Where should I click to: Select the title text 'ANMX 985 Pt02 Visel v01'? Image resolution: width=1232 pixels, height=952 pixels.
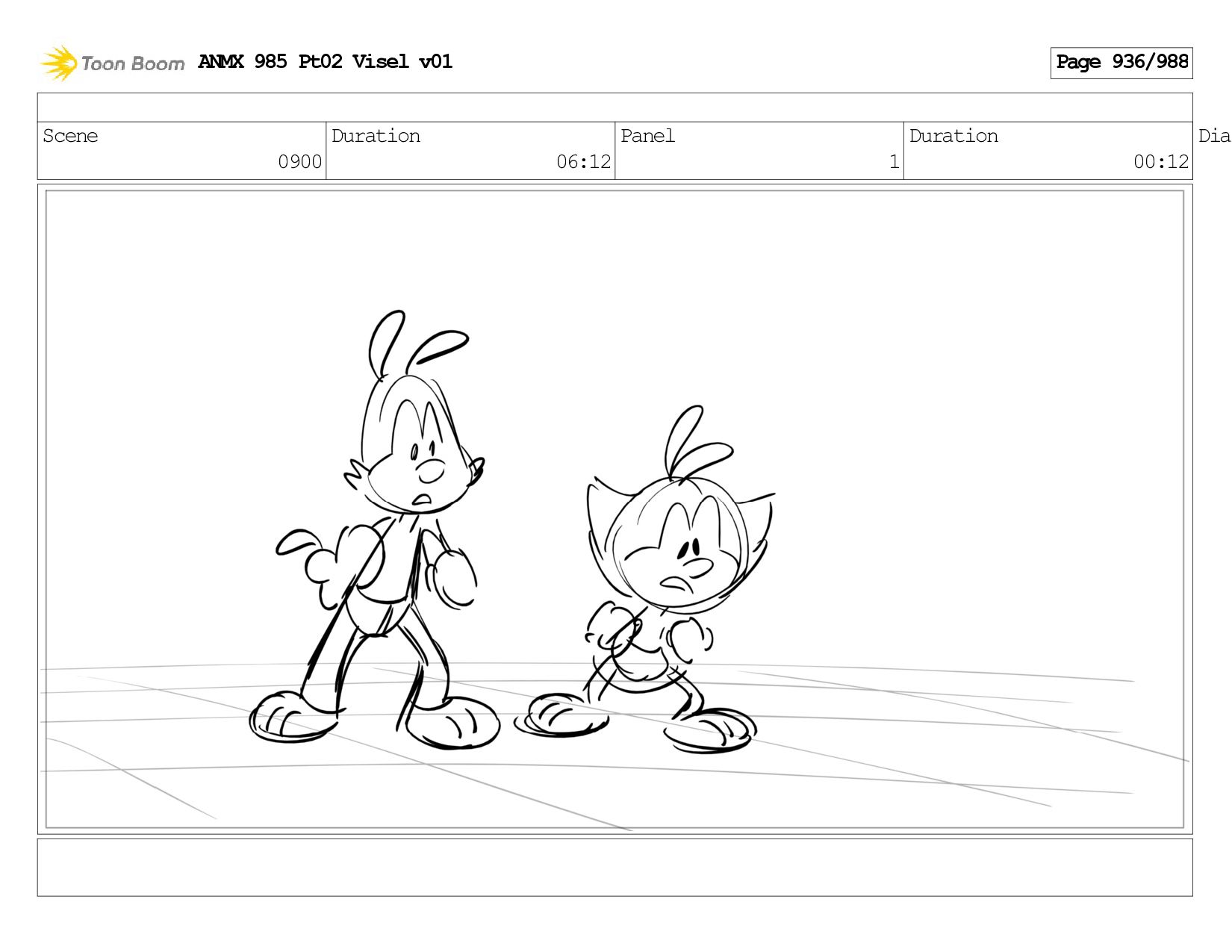326,62
